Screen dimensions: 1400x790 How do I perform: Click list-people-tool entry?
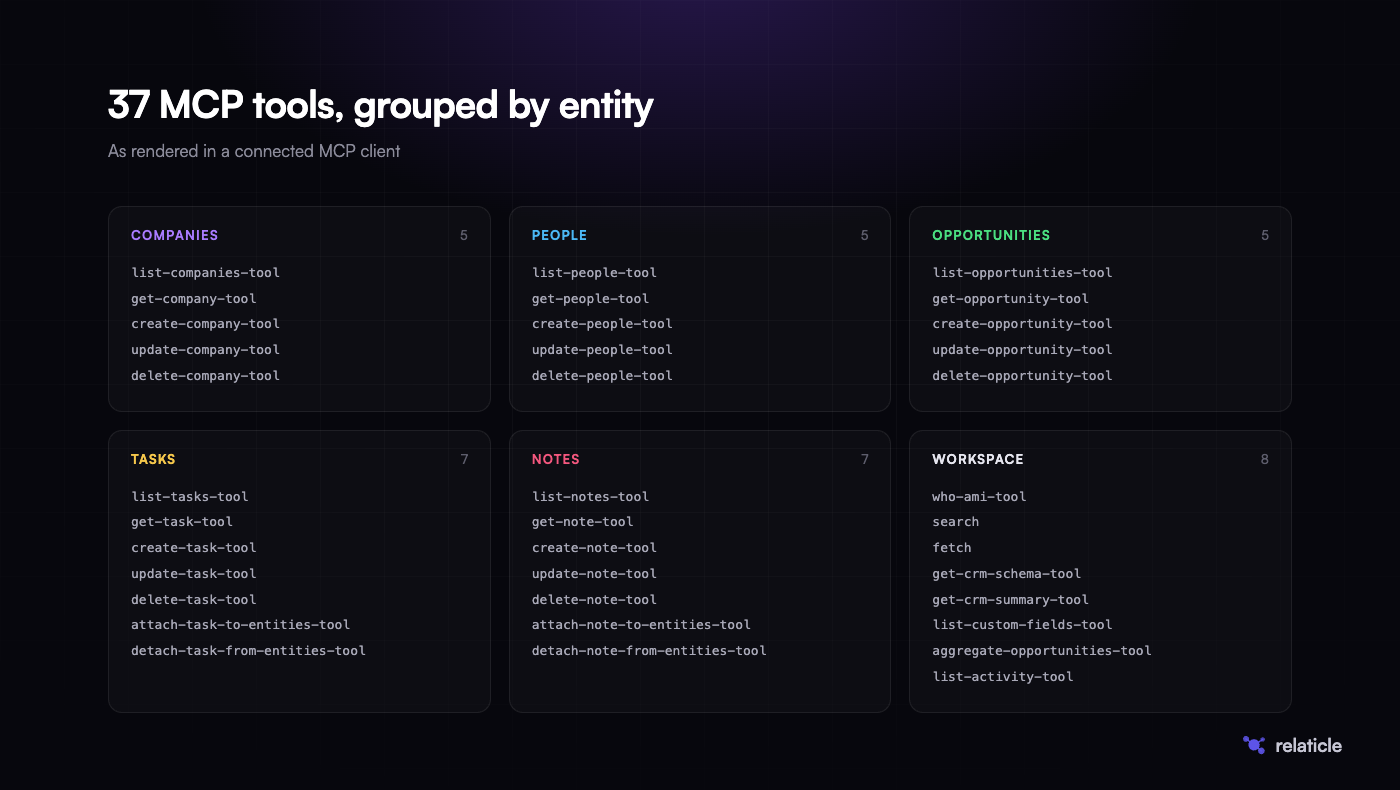coord(594,273)
